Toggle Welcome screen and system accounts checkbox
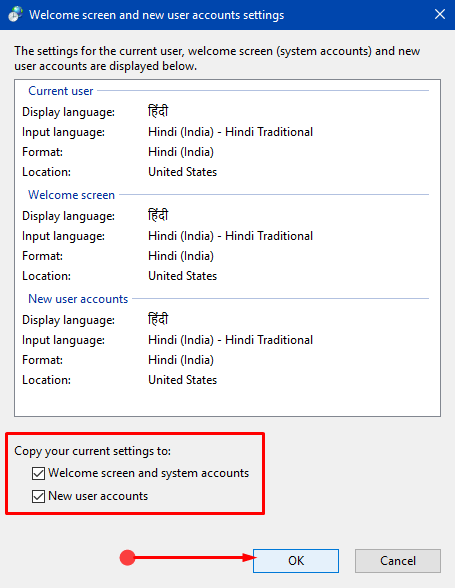Screen dimensions: 455x588 (38, 473)
